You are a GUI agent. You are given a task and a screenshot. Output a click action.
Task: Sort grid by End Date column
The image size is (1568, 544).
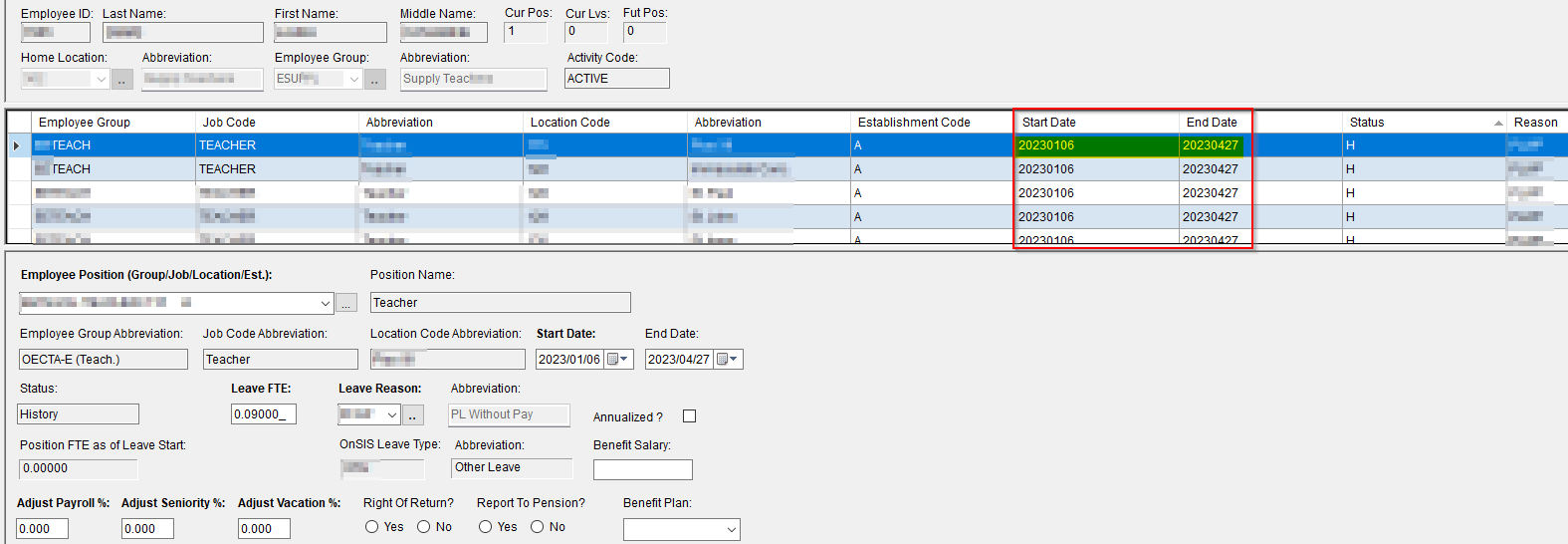(x=1260, y=123)
